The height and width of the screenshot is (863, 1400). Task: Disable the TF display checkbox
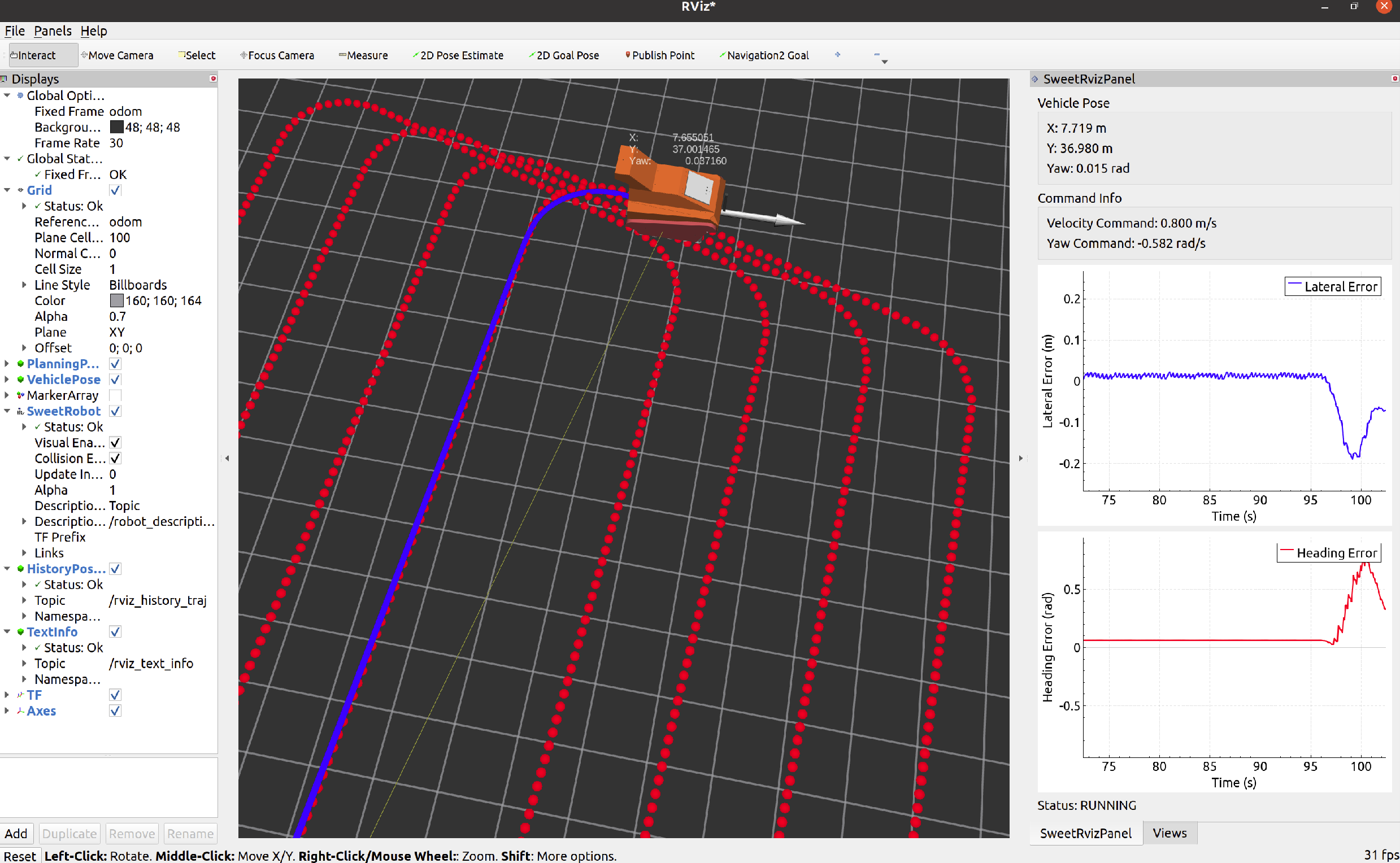(x=115, y=695)
